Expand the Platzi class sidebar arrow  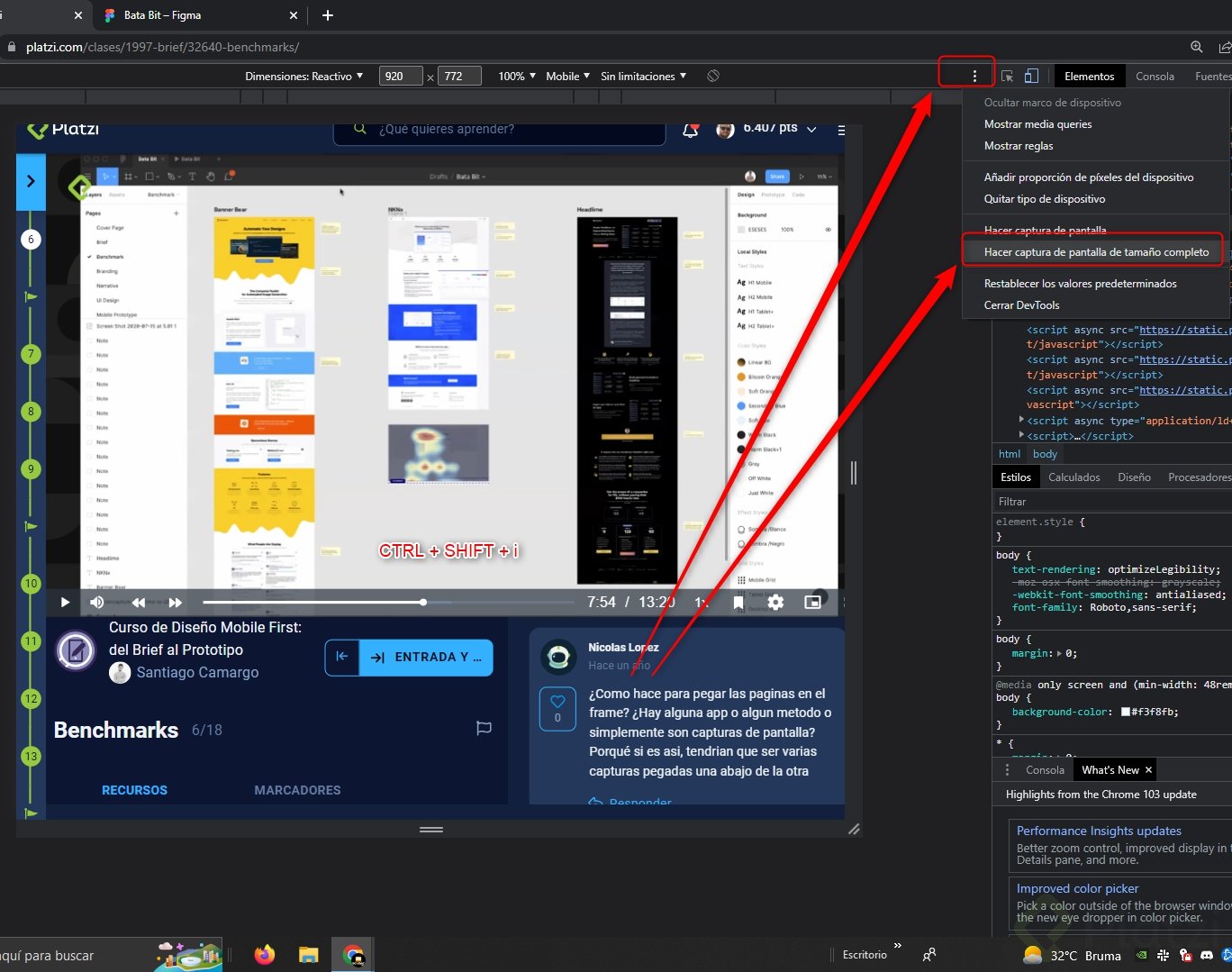click(x=31, y=181)
